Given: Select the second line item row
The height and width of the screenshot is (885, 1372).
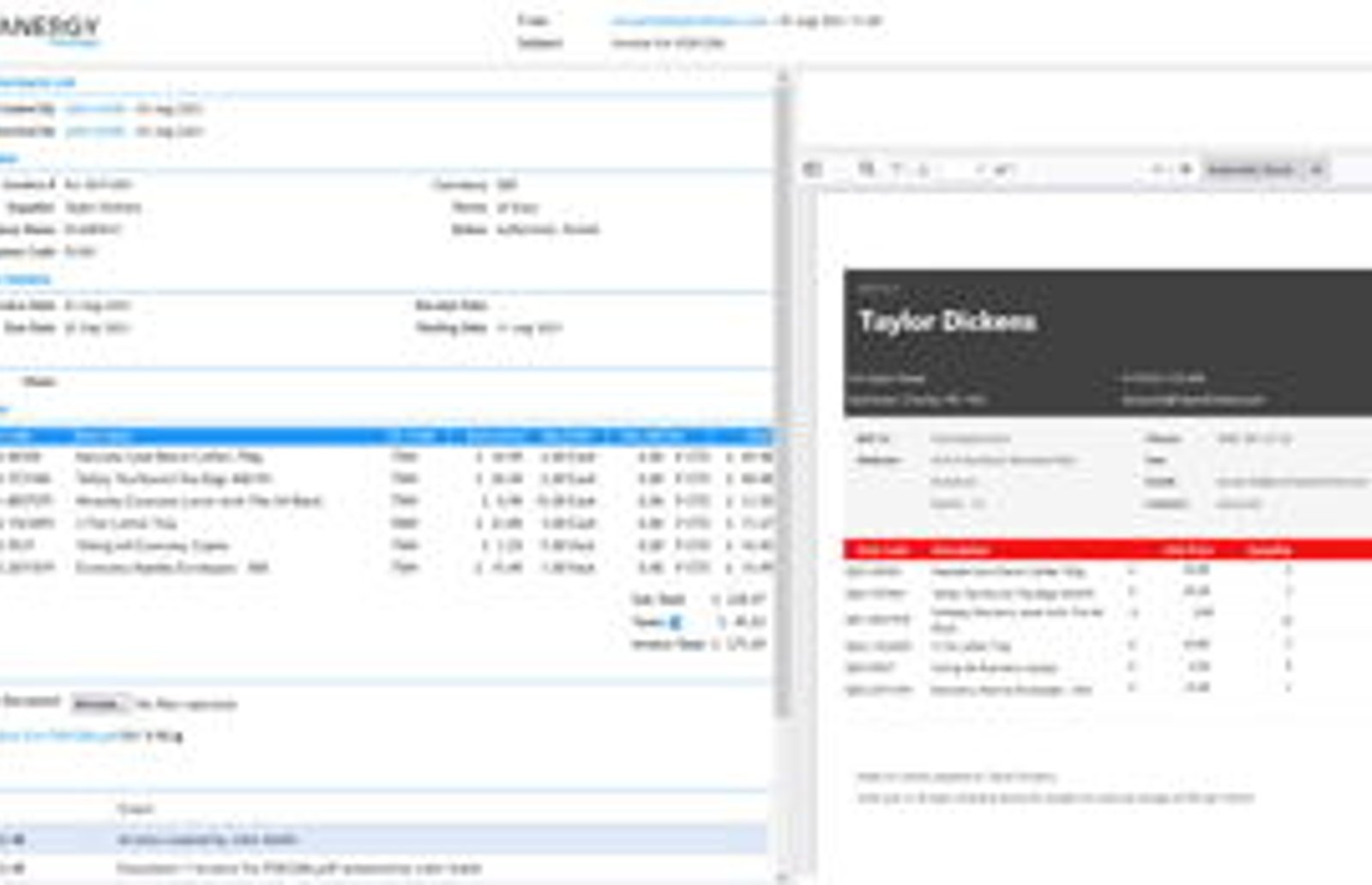Looking at the screenshot, I should tap(386, 479).
